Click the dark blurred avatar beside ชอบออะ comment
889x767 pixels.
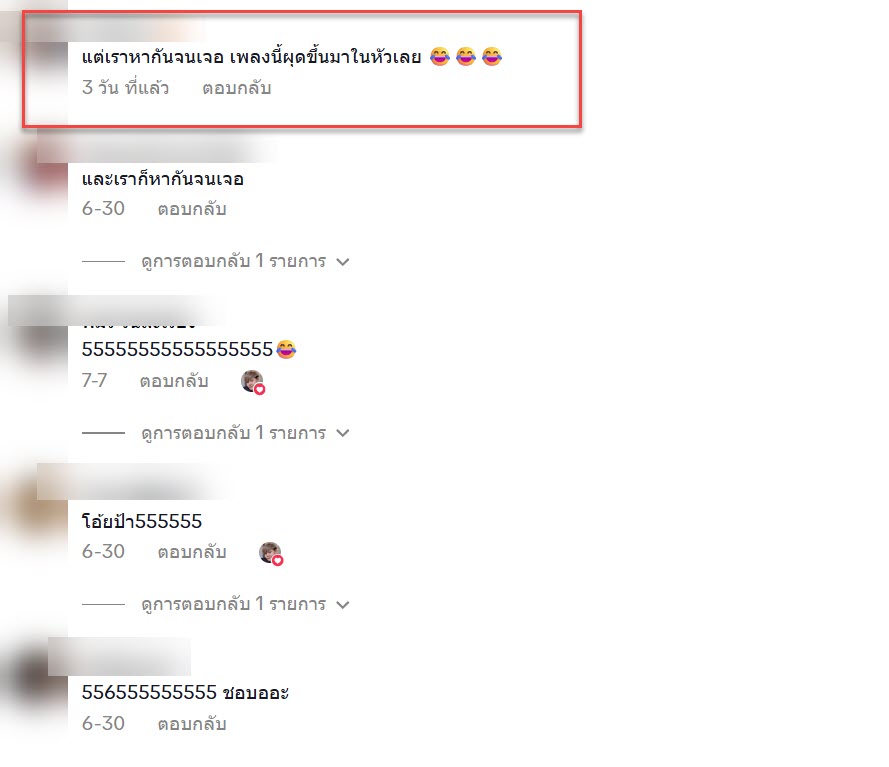click(40, 680)
